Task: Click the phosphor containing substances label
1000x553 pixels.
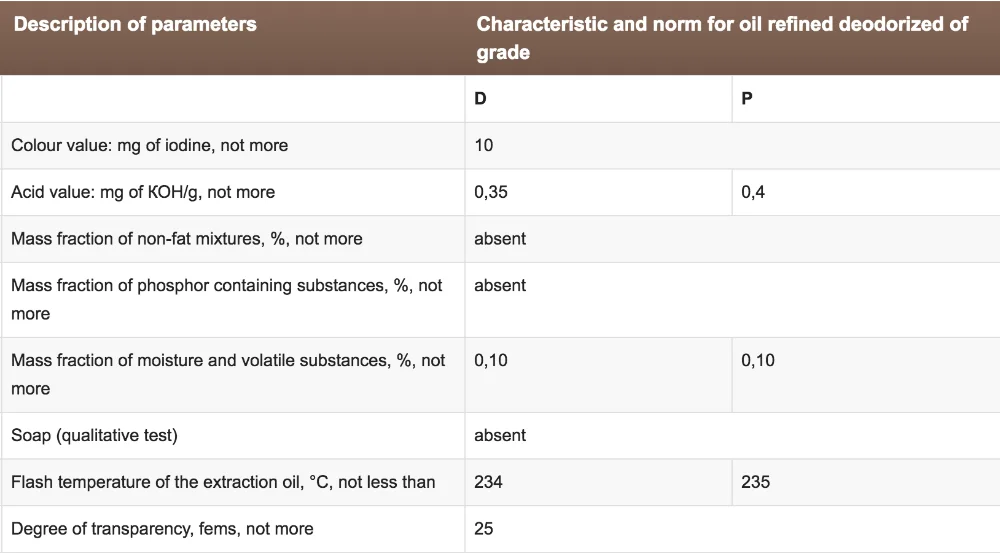Action: coord(227,299)
